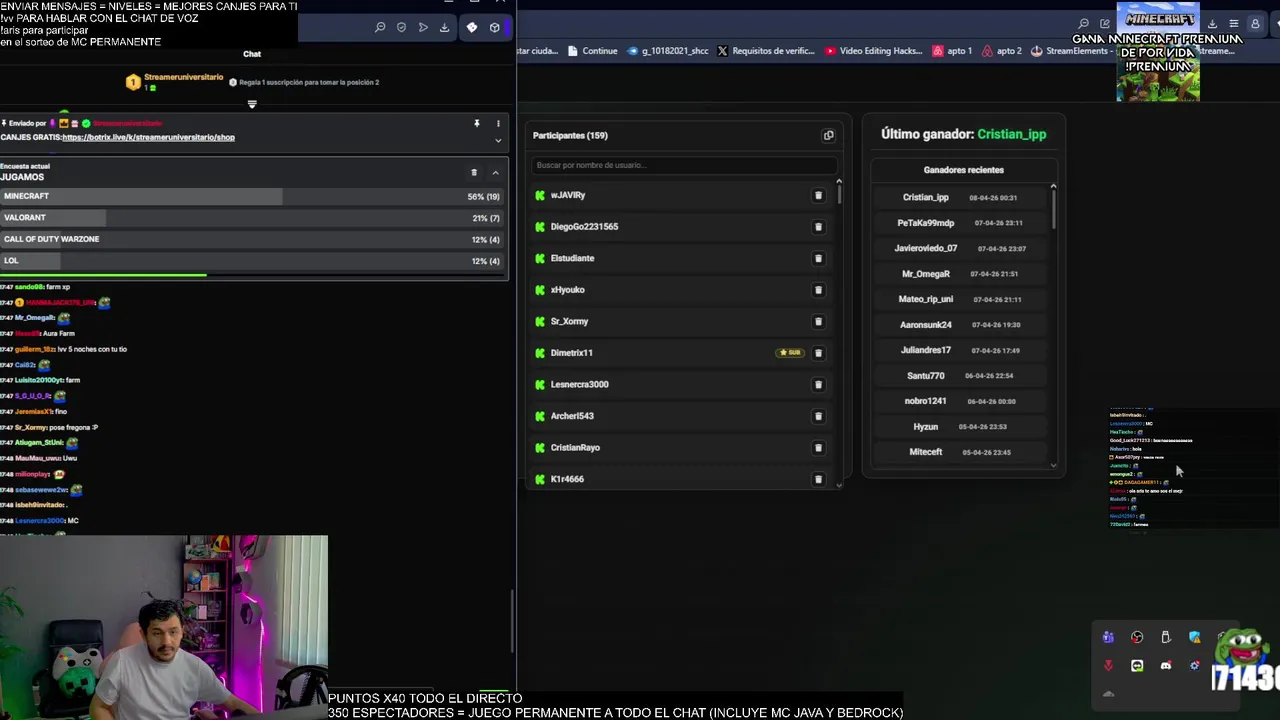Delete Sr_Xormy entry with trash icon

(x=818, y=321)
